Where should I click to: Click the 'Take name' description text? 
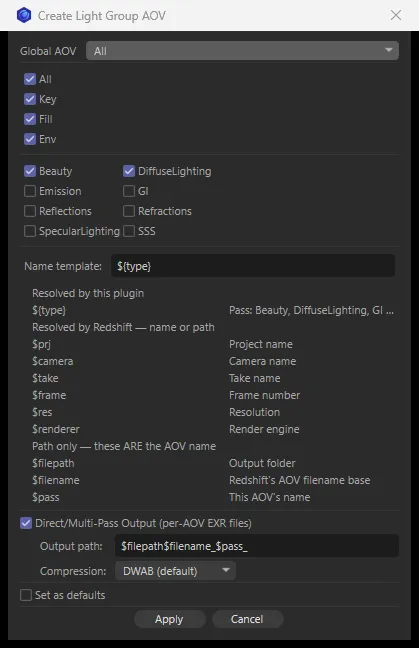(255, 378)
